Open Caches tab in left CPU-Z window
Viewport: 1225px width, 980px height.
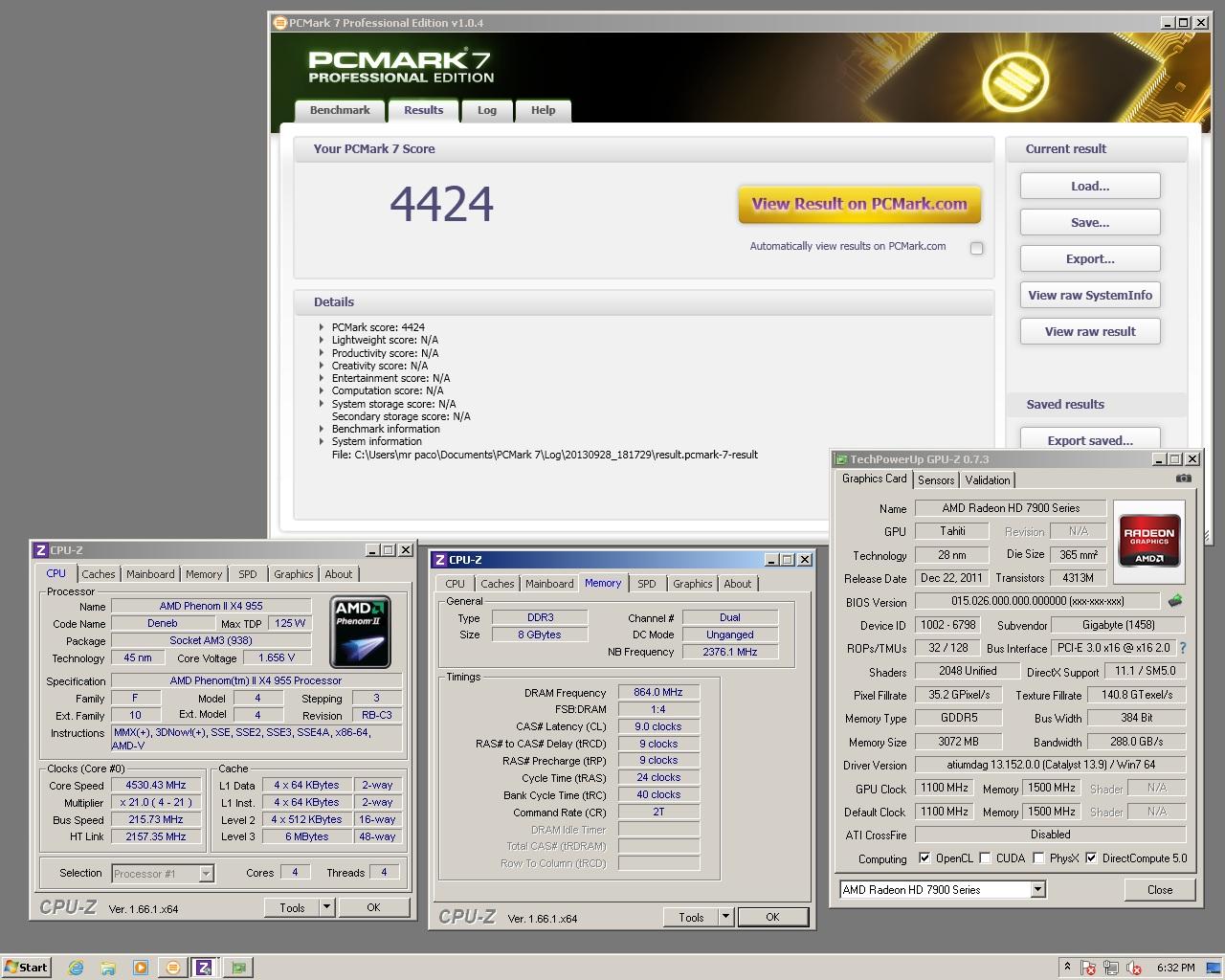click(98, 574)
